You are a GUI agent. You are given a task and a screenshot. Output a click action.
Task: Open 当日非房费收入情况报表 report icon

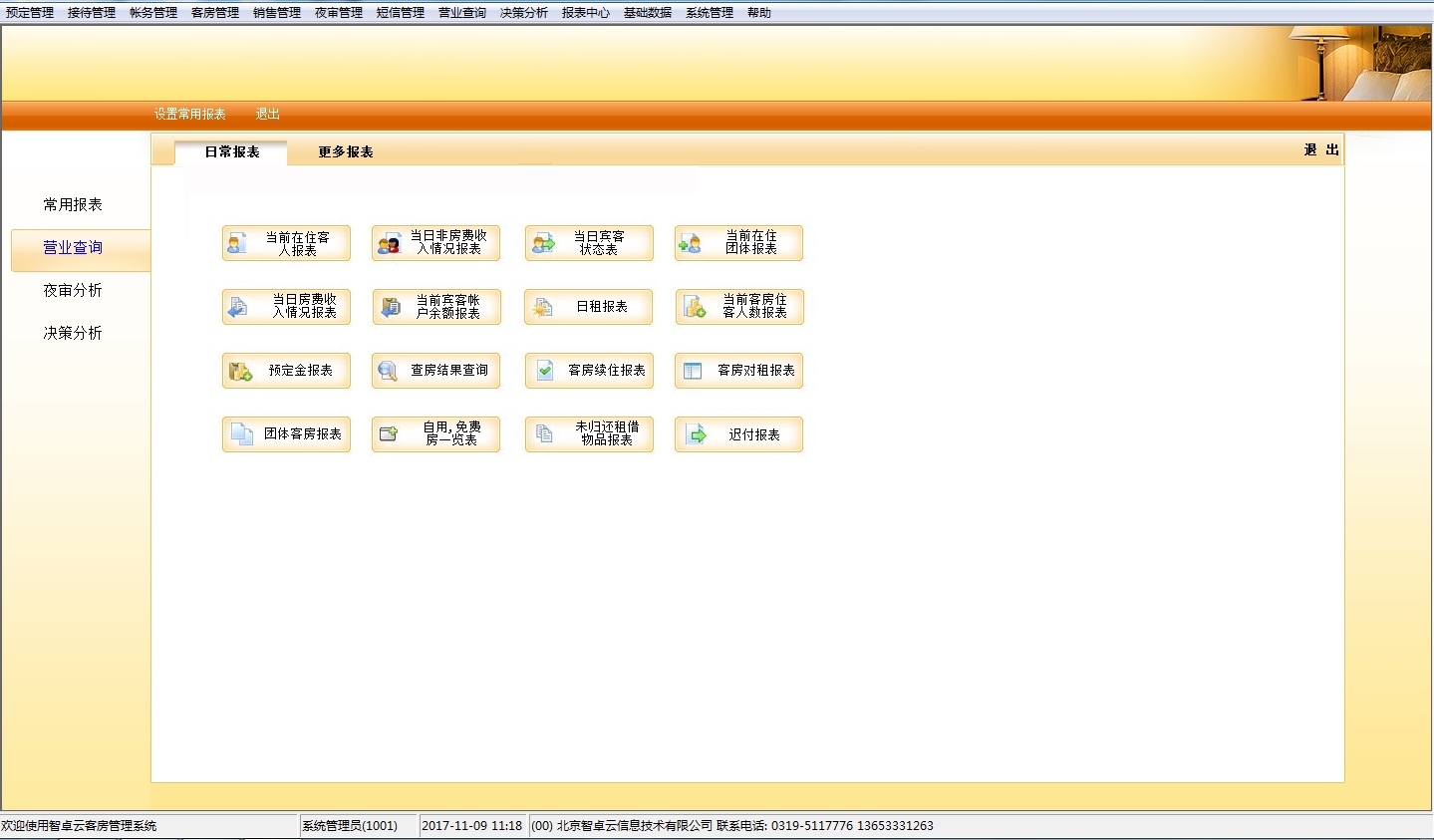pos(388,243)
